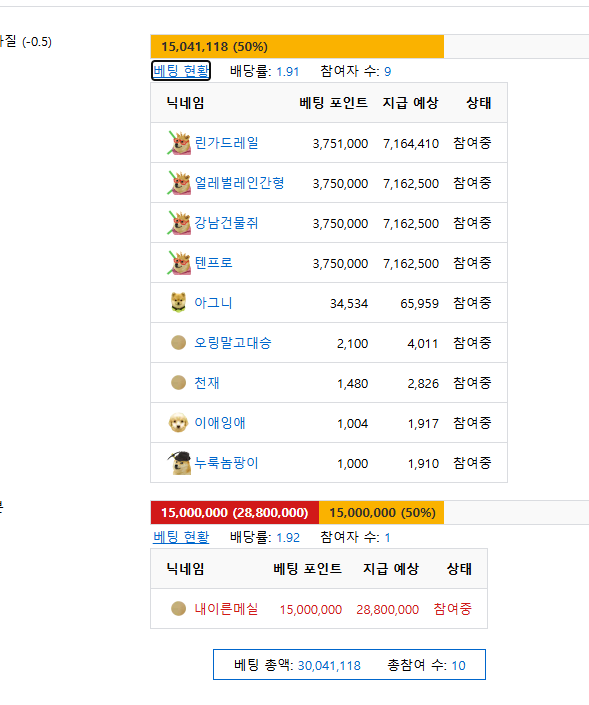
Task: Open 린가드레일 profile link
Action: (x=226, y=143)
